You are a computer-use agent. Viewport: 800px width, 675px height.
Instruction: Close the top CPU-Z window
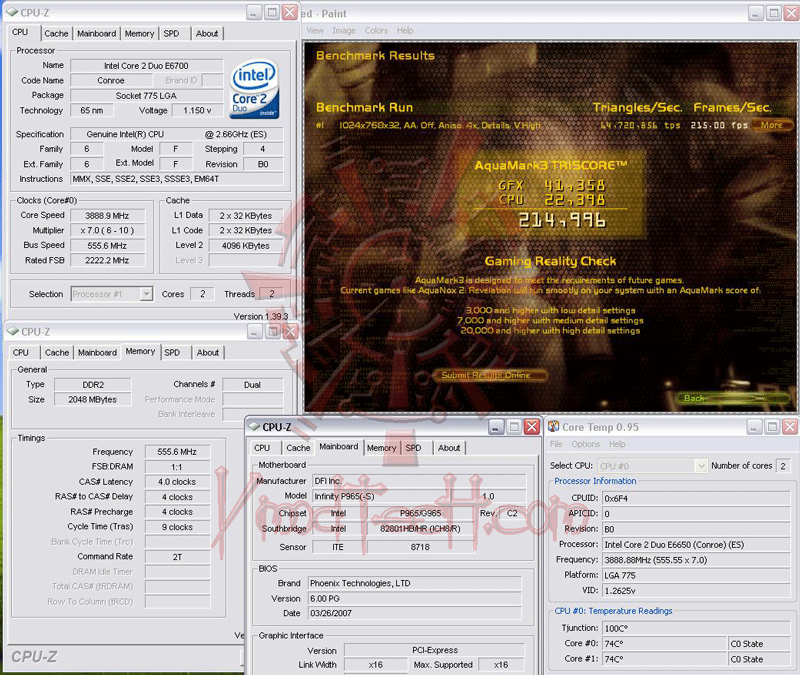(x=290, y=13)
